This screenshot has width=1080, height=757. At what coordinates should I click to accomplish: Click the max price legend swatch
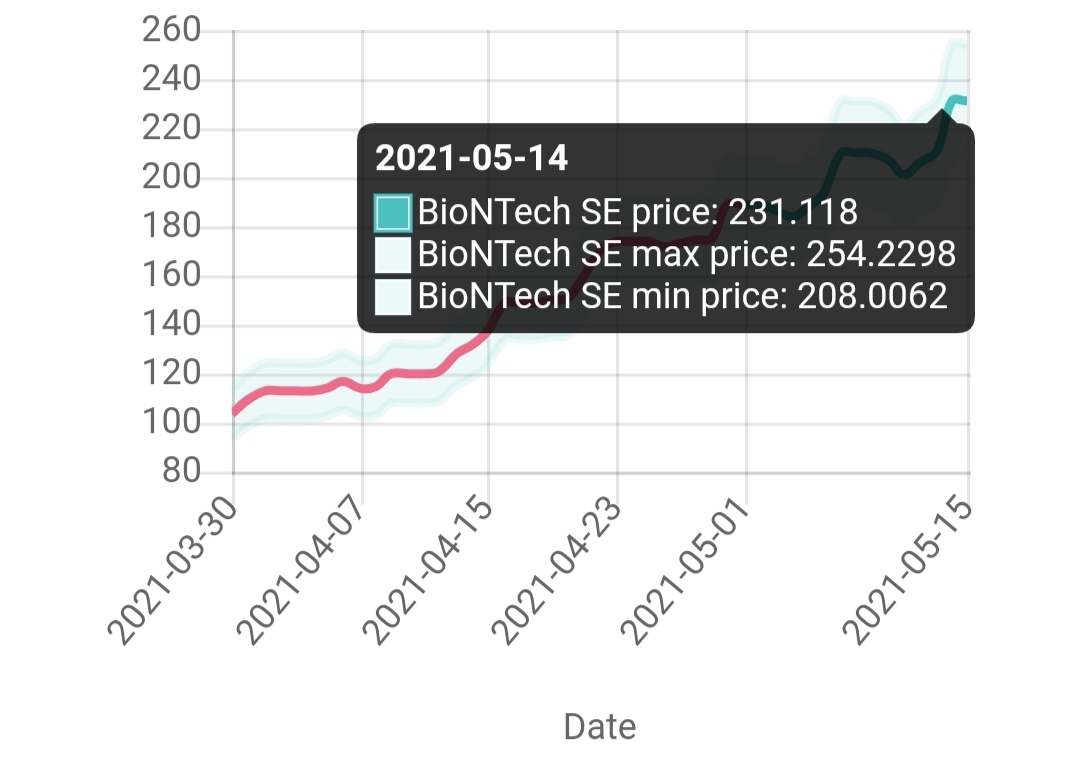pos(393,254)
